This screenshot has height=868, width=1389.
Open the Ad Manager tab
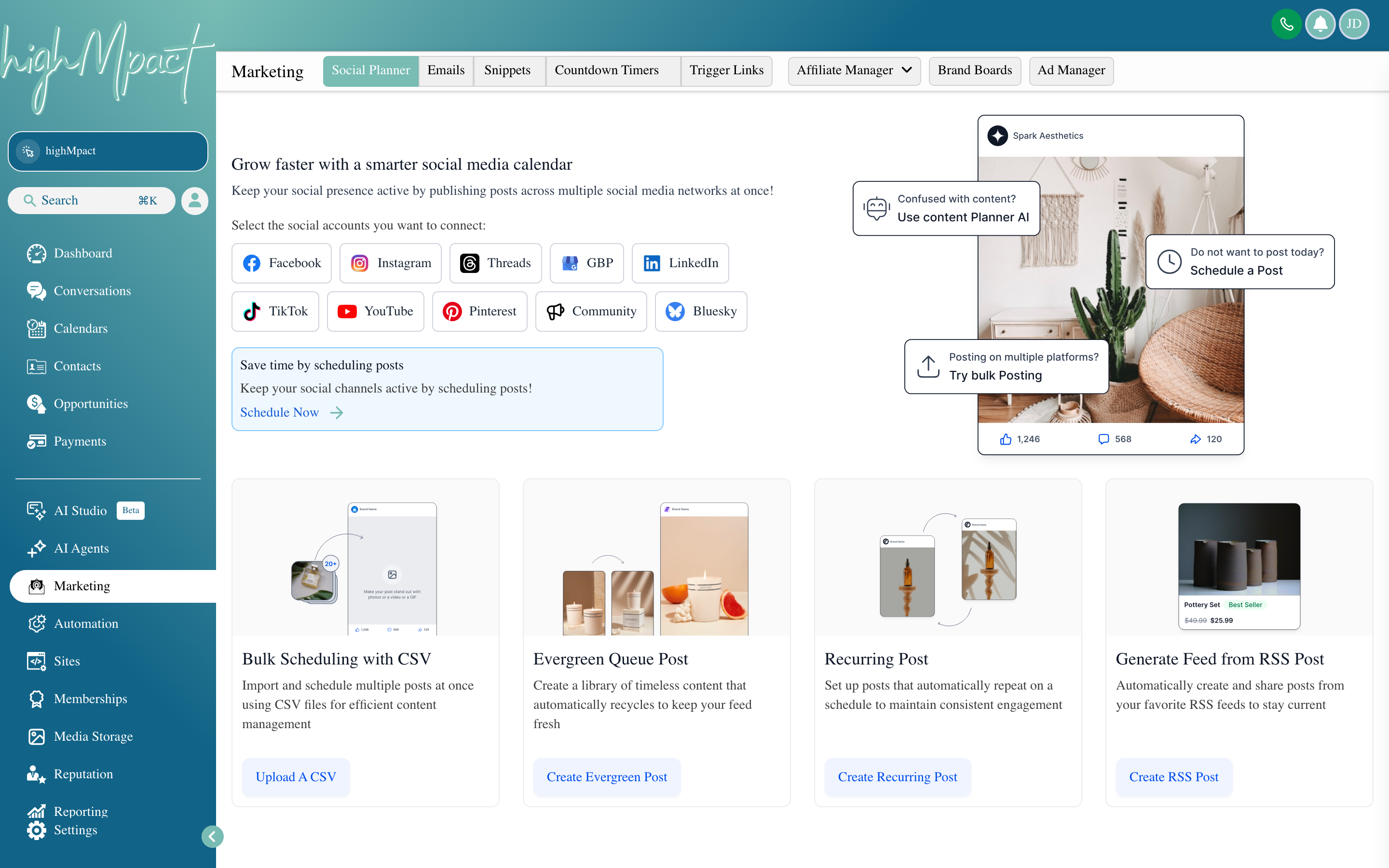point(1071,70)
